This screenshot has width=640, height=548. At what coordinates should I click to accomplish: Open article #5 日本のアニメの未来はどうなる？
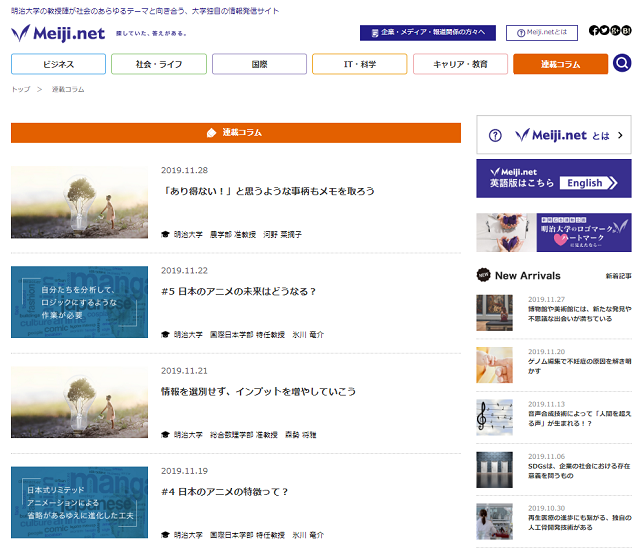[239, 291]
